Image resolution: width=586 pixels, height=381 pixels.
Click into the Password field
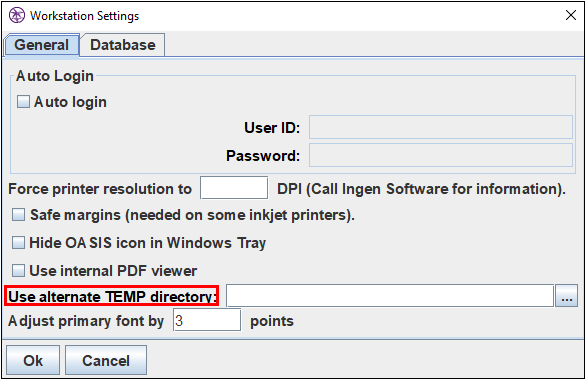click(x=441, y=155)
